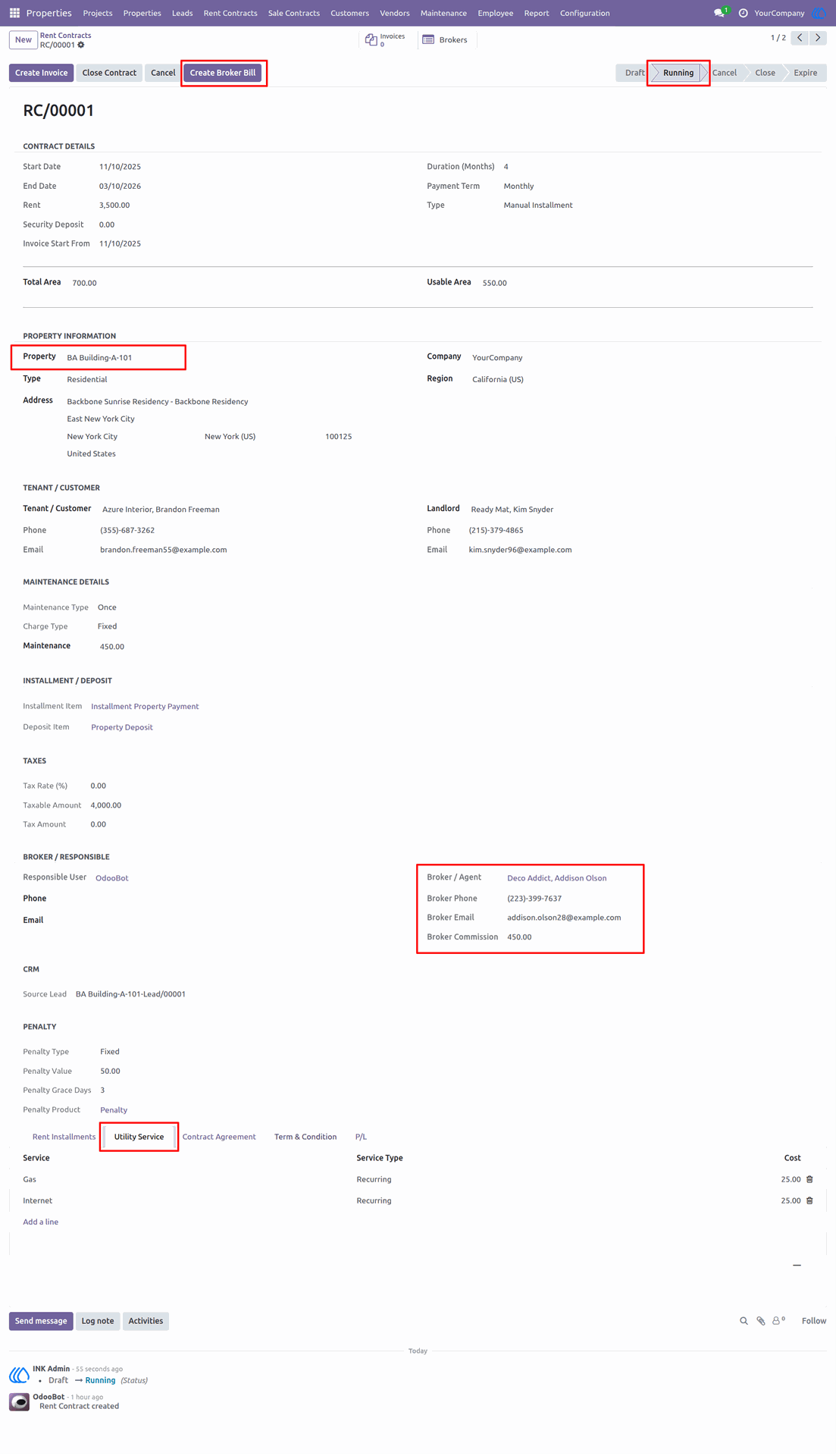Open the Leads menu

[x=183, y=13]
